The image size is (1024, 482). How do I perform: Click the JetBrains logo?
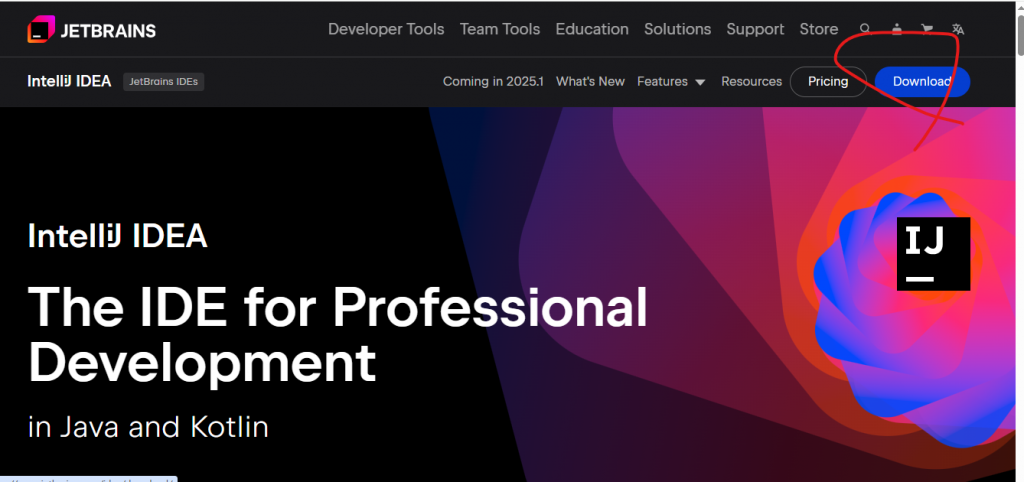pyautogui.click(x=91, y=30)
